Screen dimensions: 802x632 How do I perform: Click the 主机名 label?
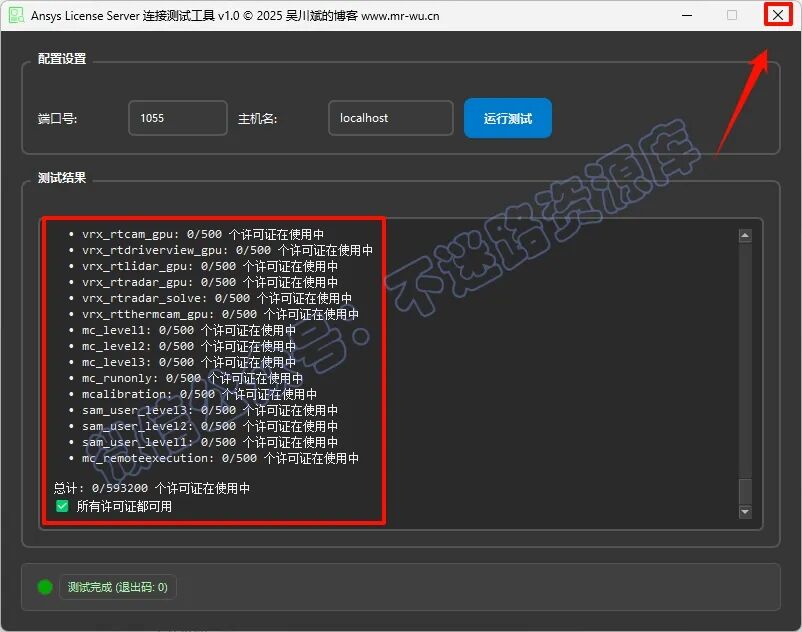(x=257, y=119)
